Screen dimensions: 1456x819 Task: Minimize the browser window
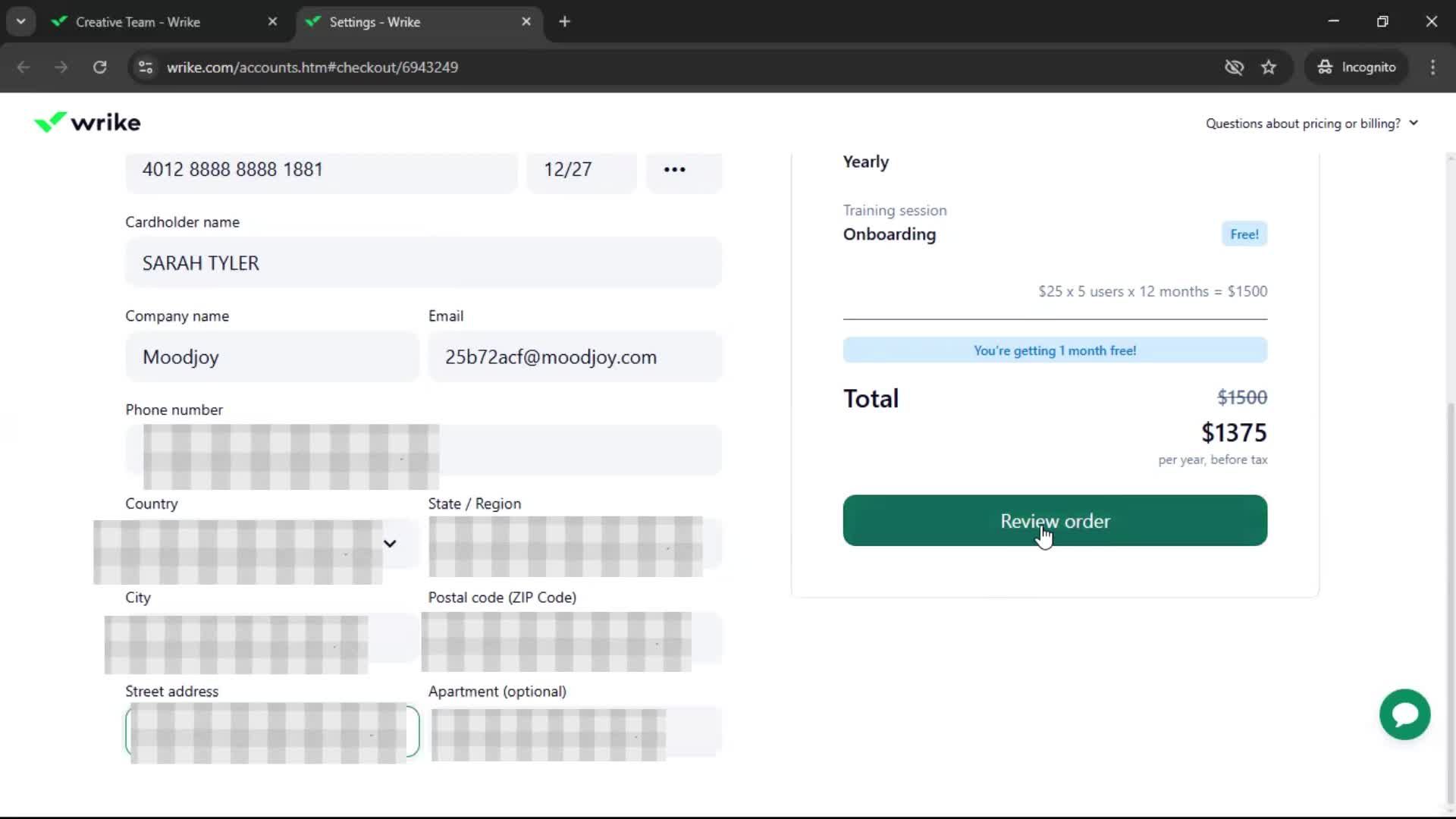coord(1333,21)
